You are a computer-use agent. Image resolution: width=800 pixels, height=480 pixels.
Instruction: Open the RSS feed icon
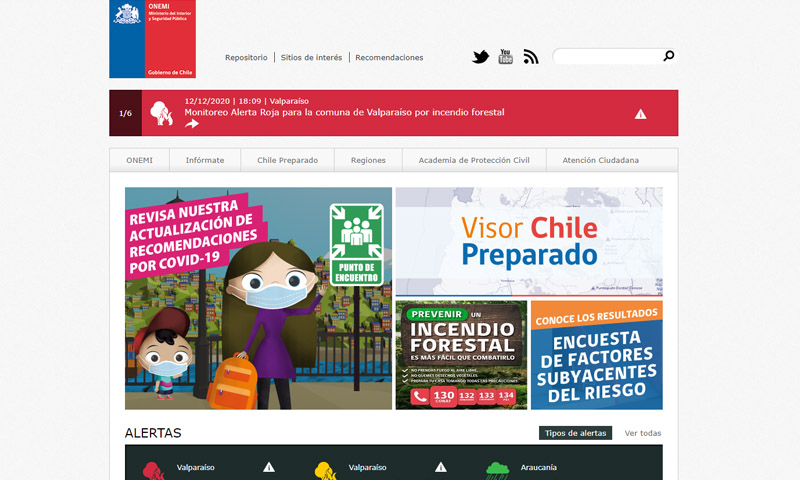point(531,57)
